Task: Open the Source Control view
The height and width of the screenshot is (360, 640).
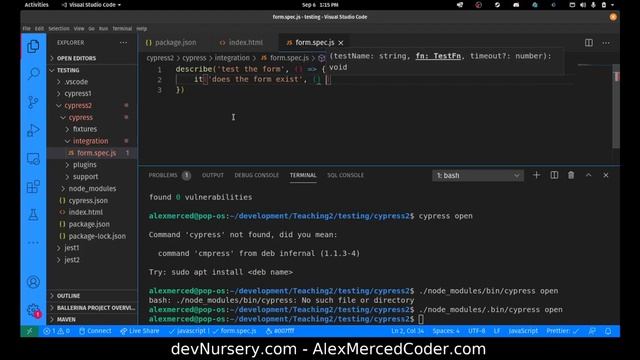Action: (x=33, y=102)
